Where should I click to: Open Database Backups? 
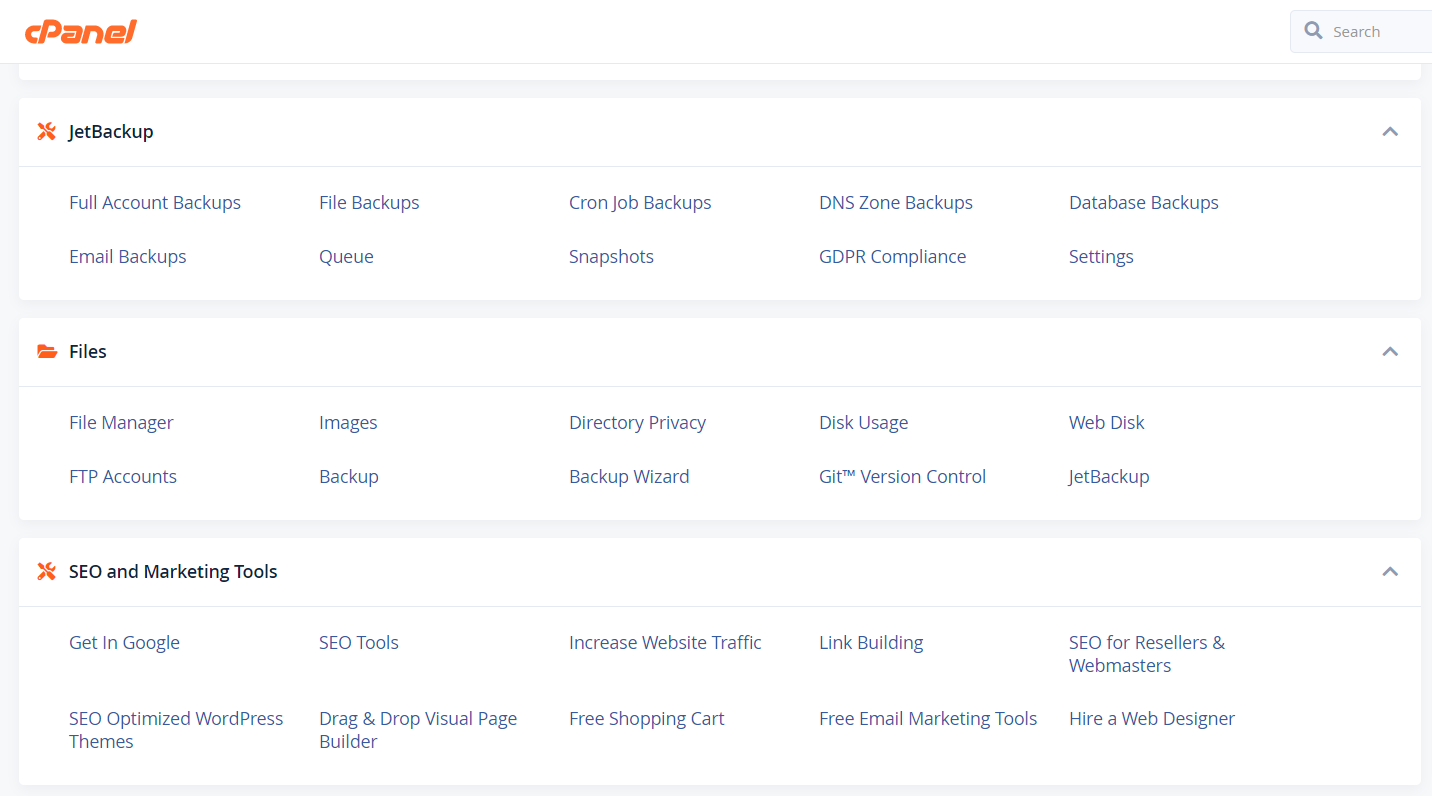click(1144, 202)
